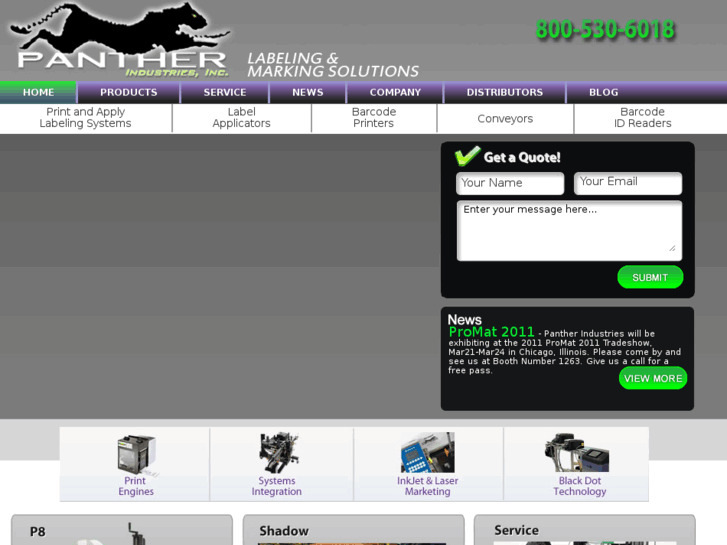Screen dimensions: 727x545
Task: Open the Print Engines product image
Action: click(136, 454)
